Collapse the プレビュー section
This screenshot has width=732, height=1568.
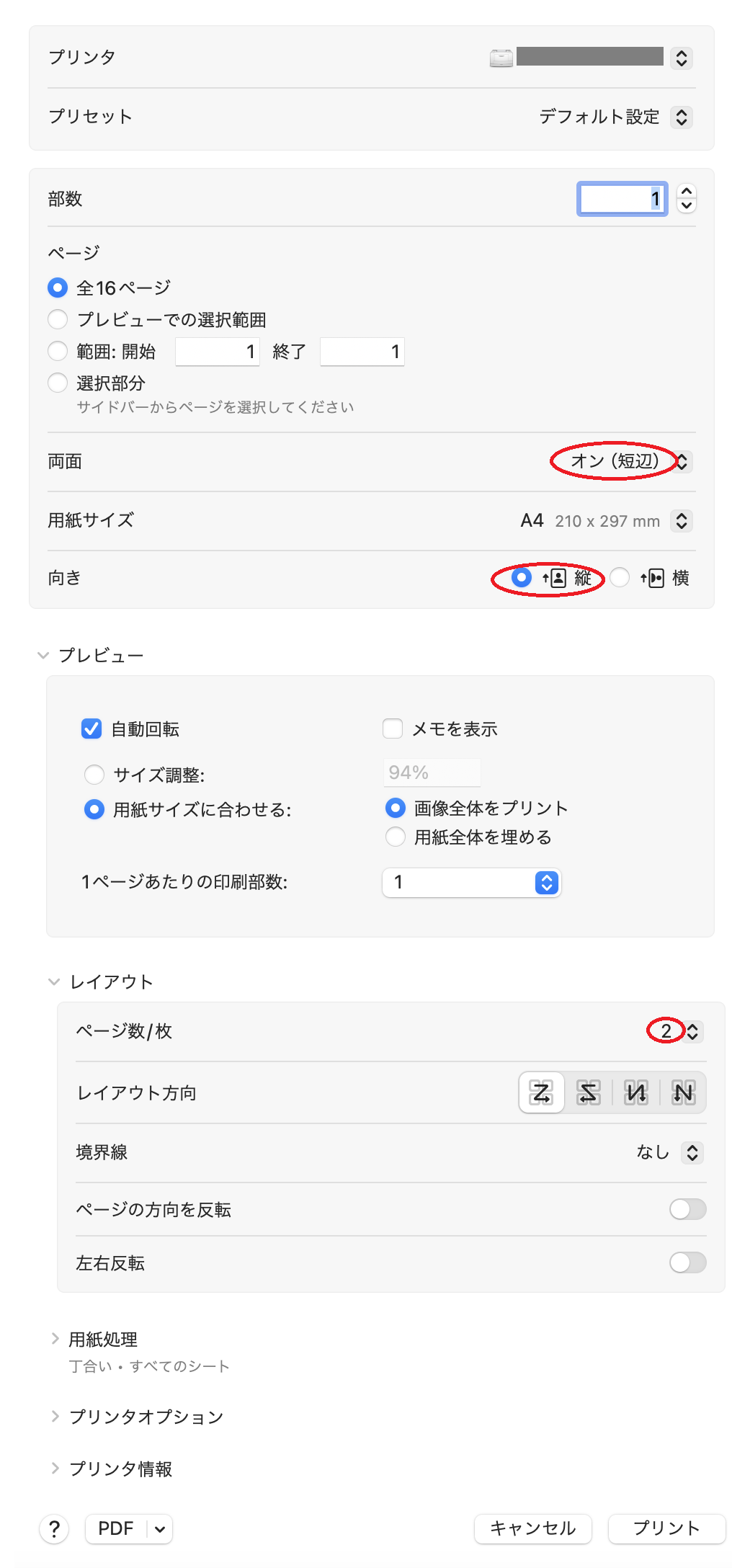pos(43,654)
